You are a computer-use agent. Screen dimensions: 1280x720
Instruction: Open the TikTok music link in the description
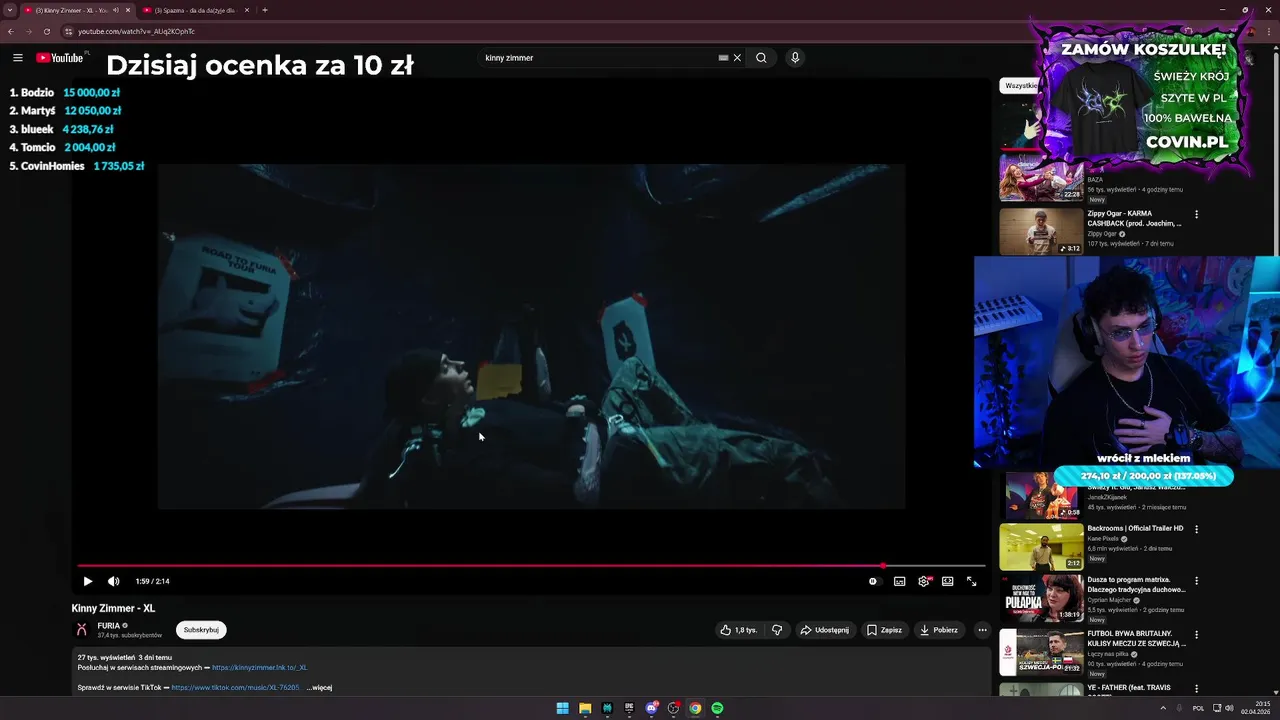(235, 687)
